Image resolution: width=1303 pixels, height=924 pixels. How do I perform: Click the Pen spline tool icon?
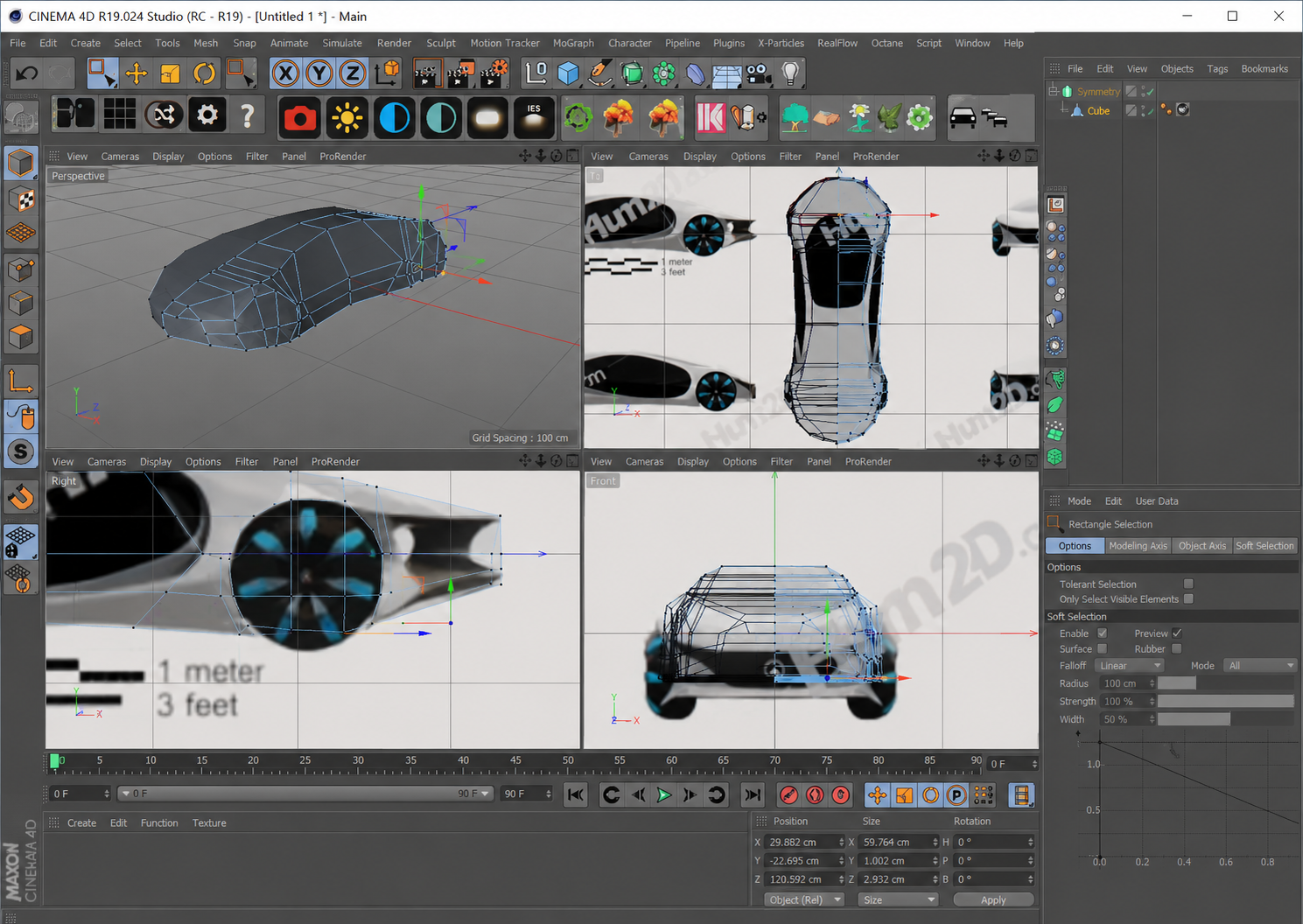[599, 73]
